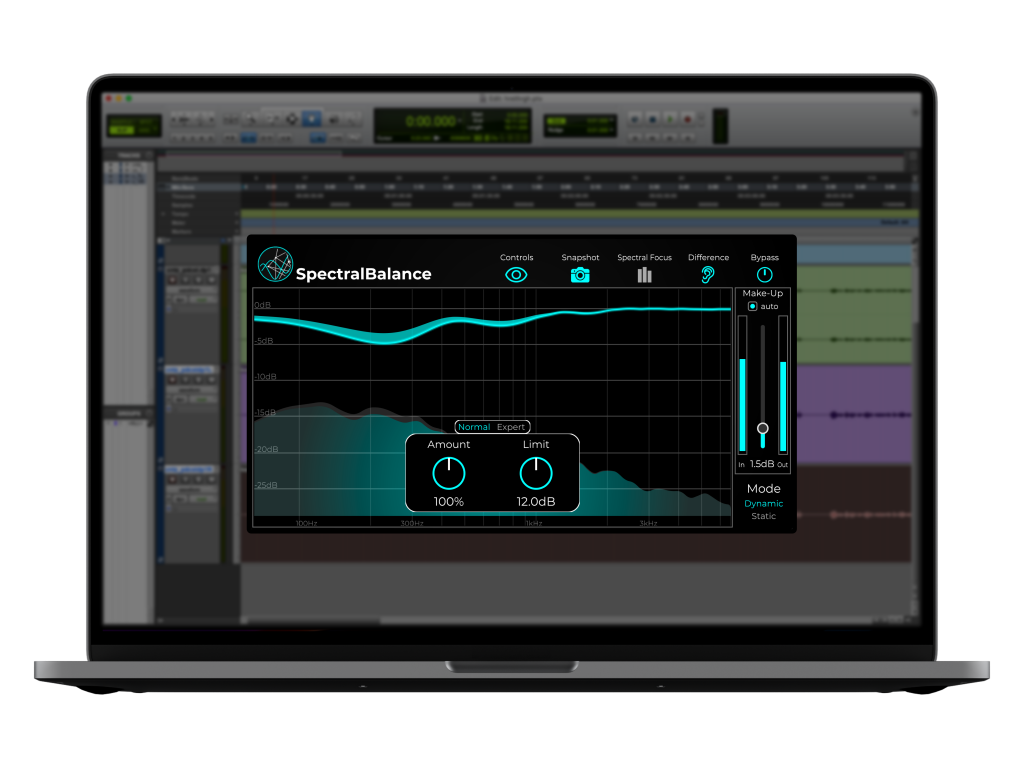Switch the Mode to Static
This screenshot has width=1024, height=768.
pyautogui.click(x=763, y=516)
